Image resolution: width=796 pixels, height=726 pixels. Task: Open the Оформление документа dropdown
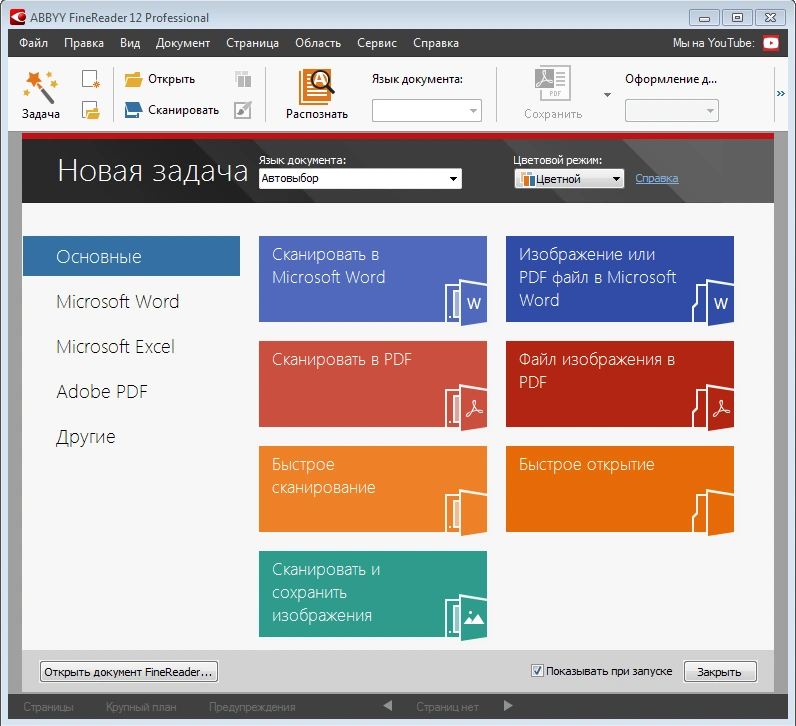coord(672,111)
